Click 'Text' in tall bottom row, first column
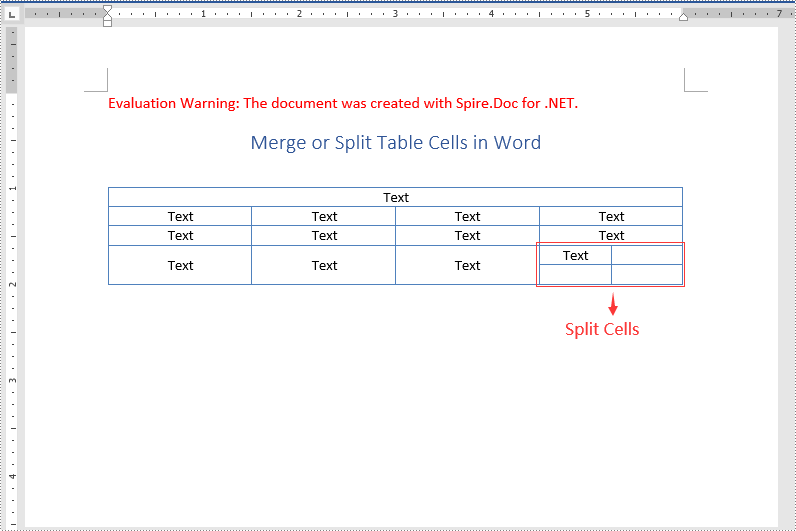The image size is (796, 531). [180, 266]
